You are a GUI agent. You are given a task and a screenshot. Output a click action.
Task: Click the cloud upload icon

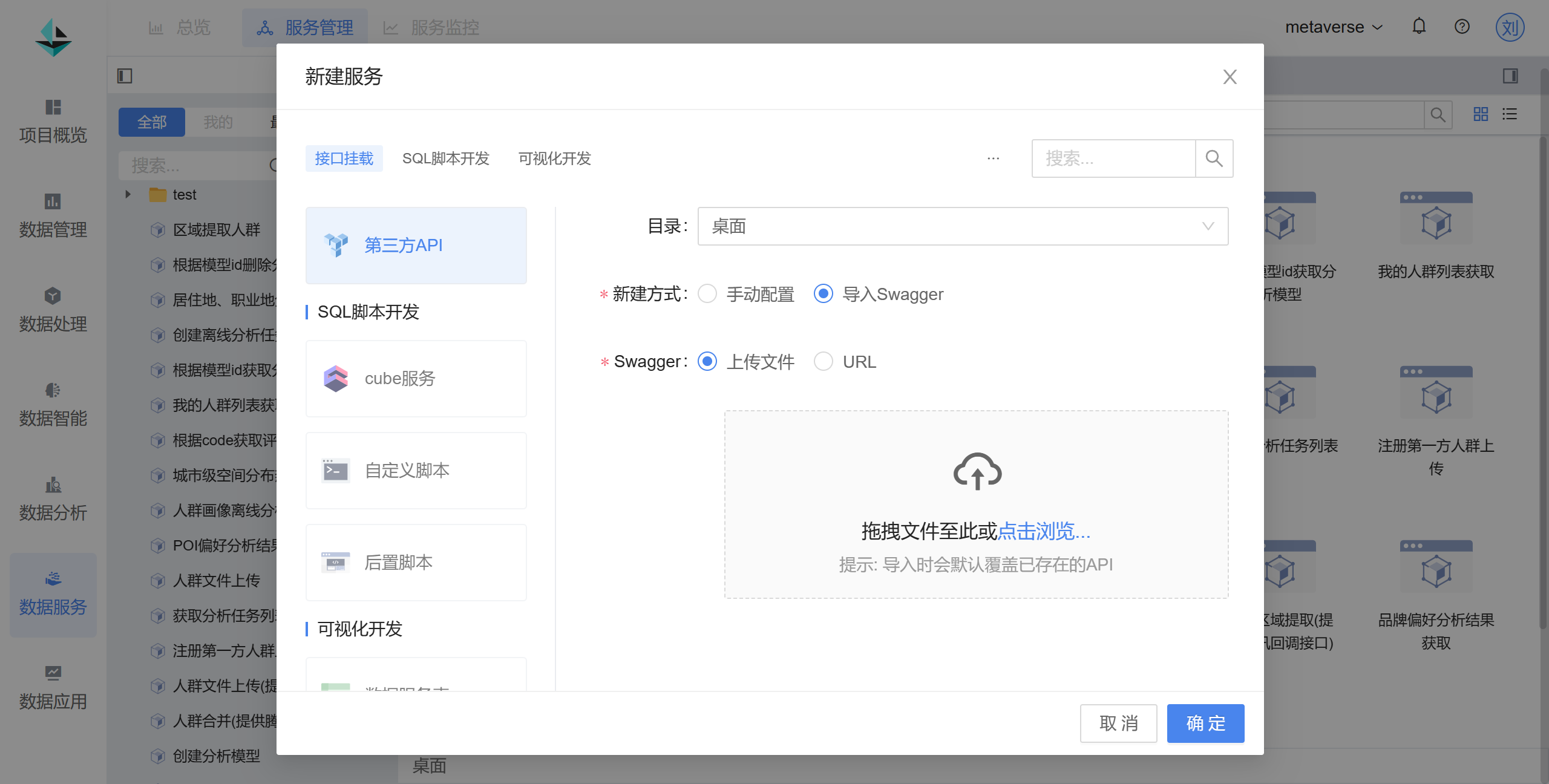[977, 471]
